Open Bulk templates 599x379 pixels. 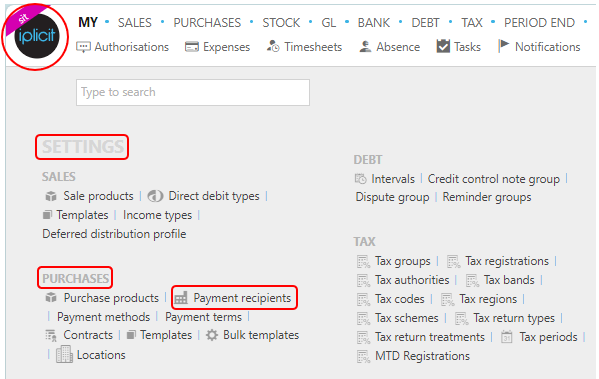point(261,335)
